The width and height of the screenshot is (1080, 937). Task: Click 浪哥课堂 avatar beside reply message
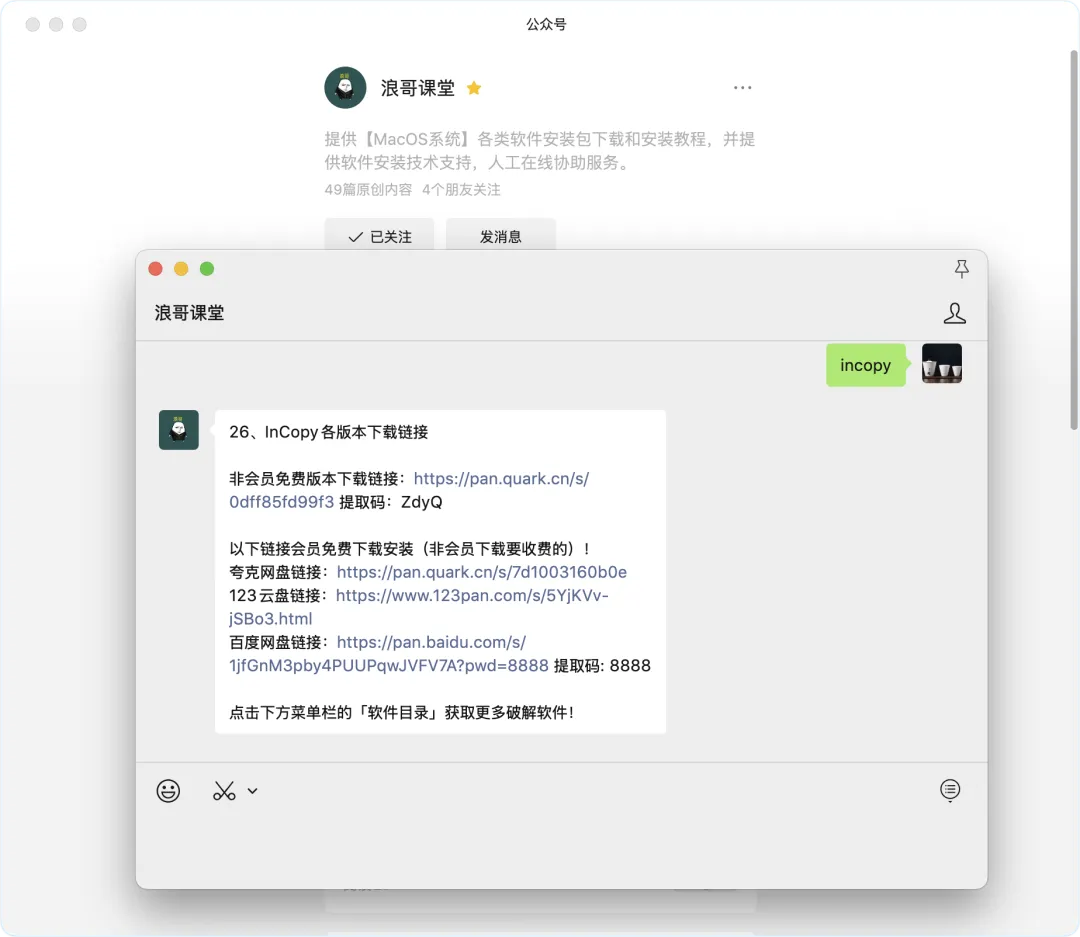click(x=178, y=430)
